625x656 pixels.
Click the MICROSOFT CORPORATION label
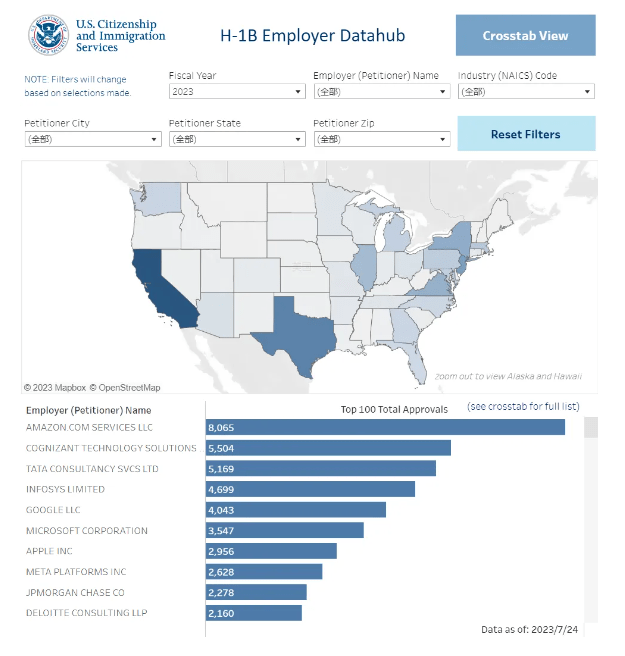87,530
